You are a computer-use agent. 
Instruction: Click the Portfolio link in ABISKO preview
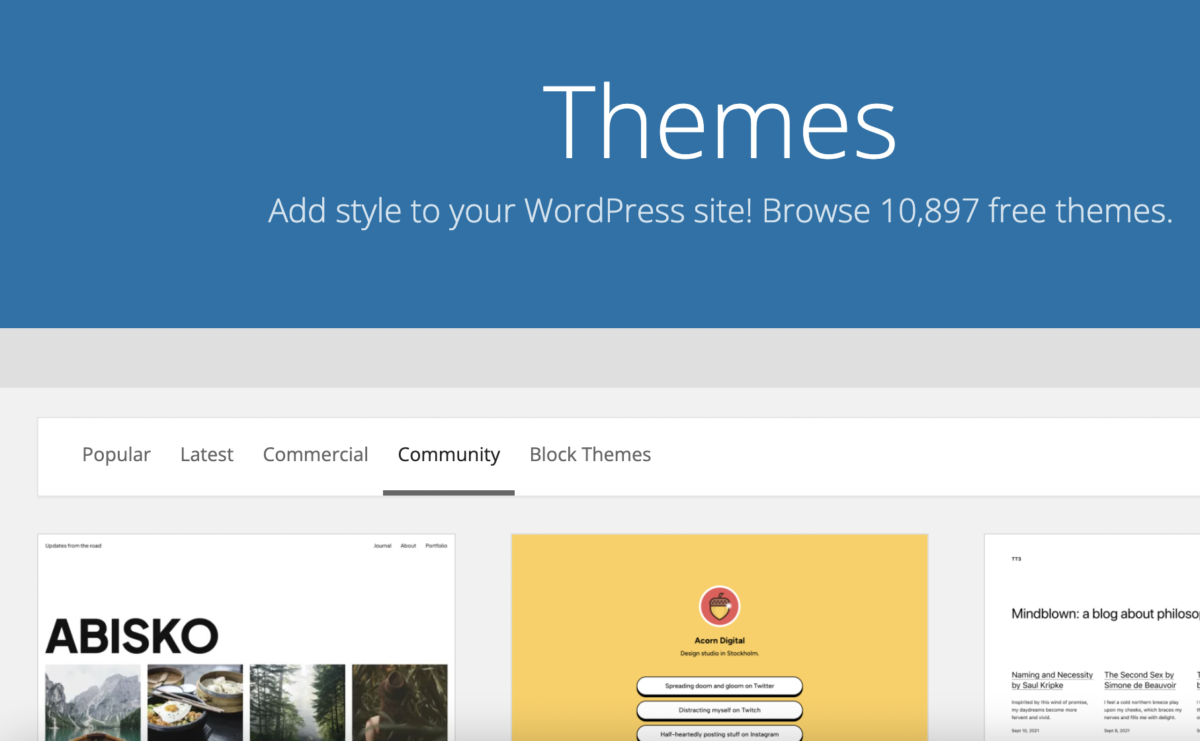436,546
